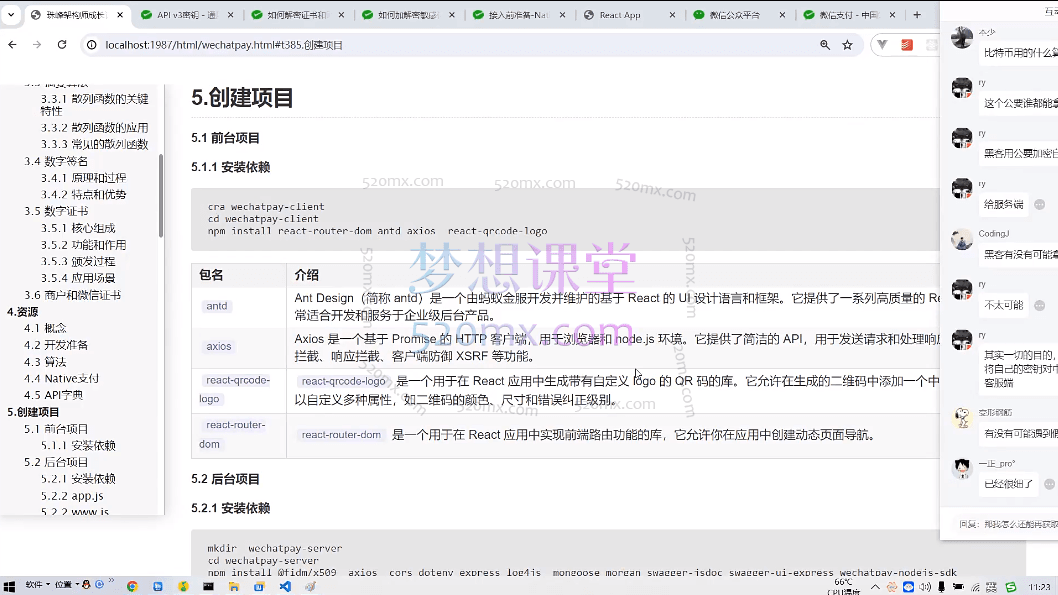Click the magnifier zoom icon in address bar
1058x595 pixels.
[x=825, y=45]
